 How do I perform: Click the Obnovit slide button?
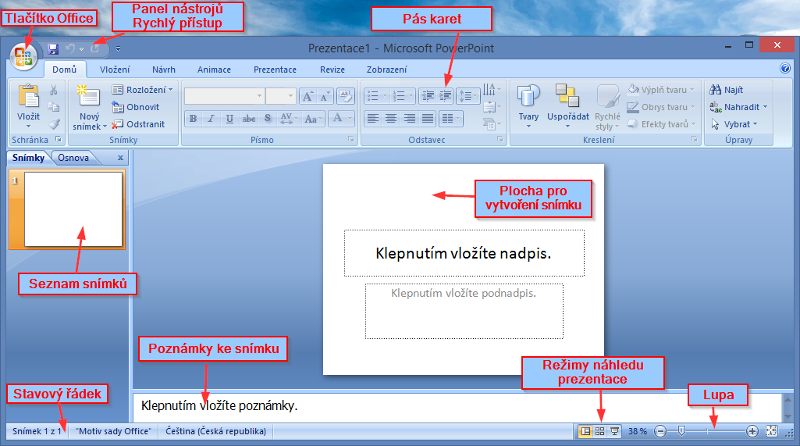(x=136, y=107)
